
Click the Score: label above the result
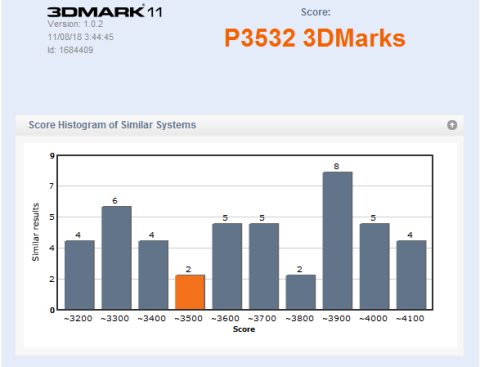(316, 12)
